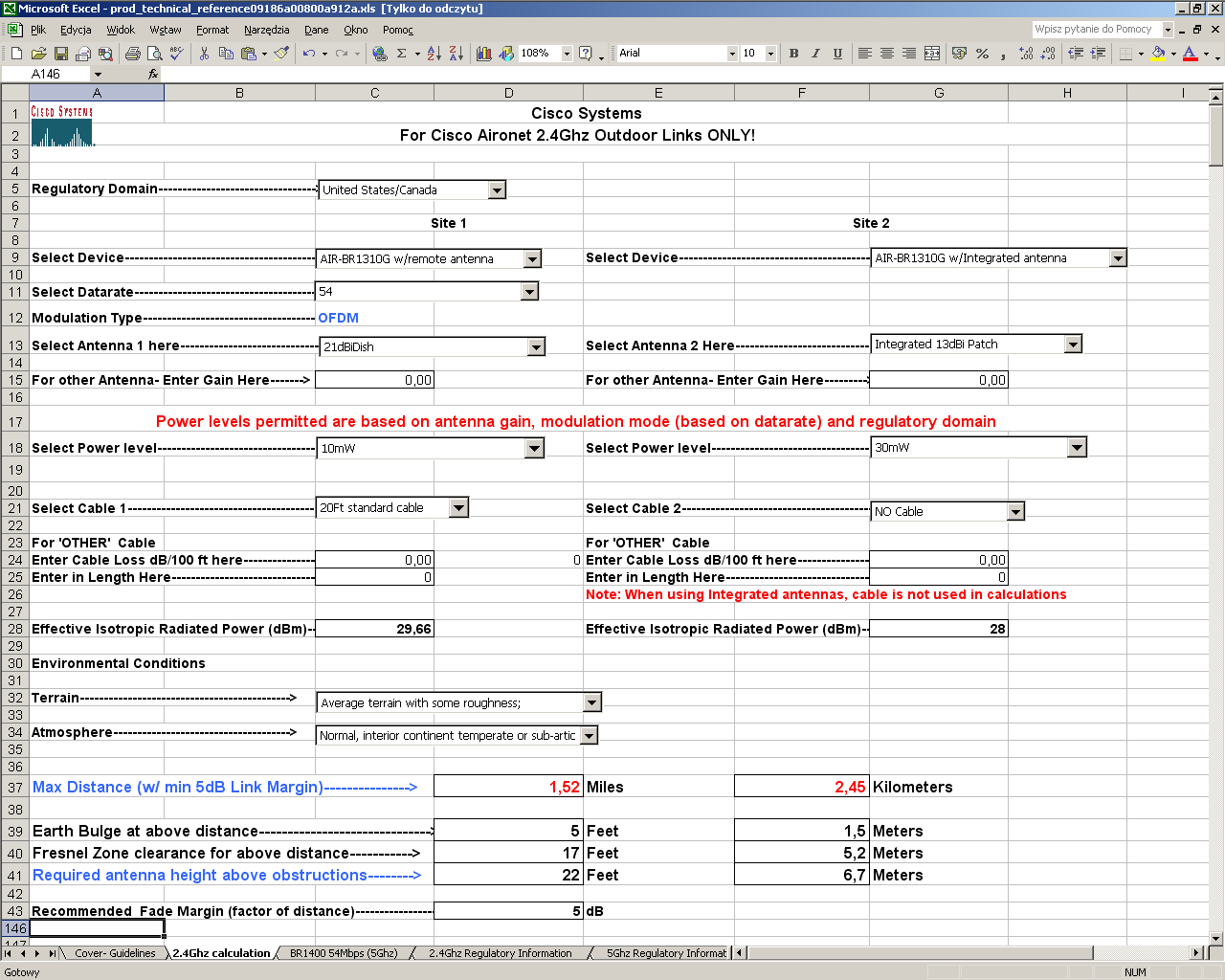Image resolution: width=1225 pixels, height=980 pixels.
Task: Activate the Format Painter brush
Action: (281, 54)
